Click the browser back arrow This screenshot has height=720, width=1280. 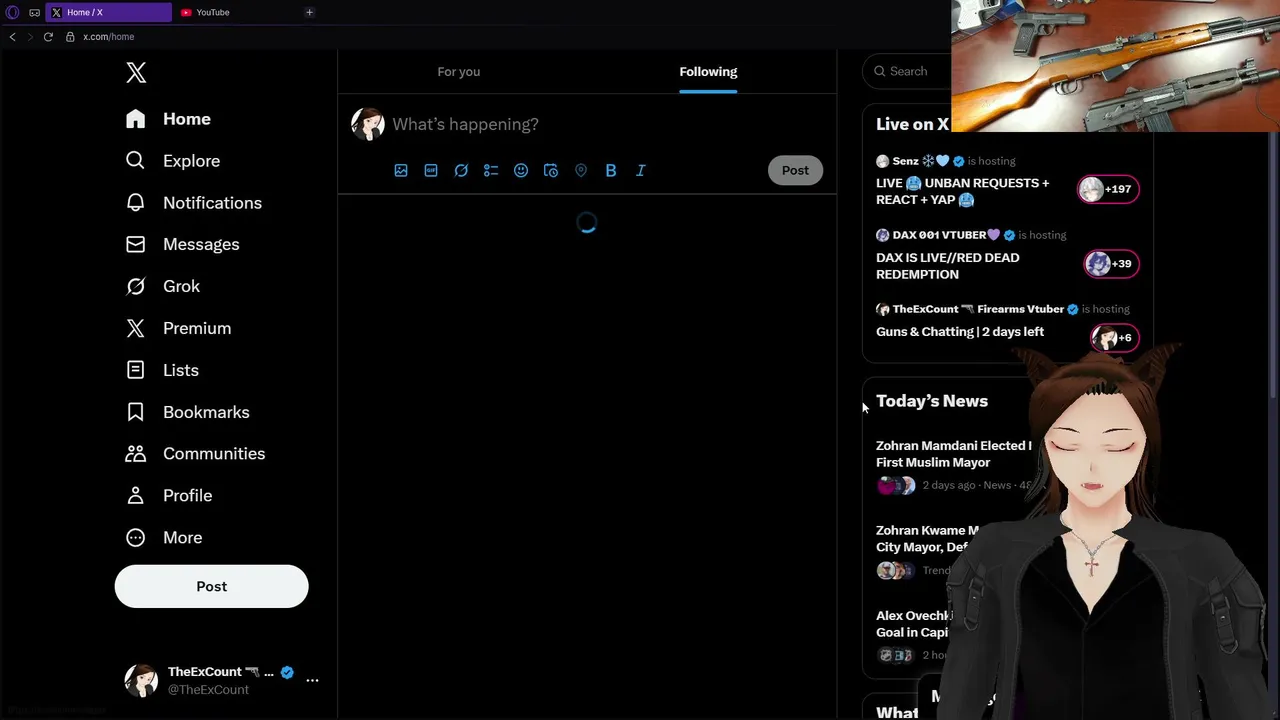[12, 37]
